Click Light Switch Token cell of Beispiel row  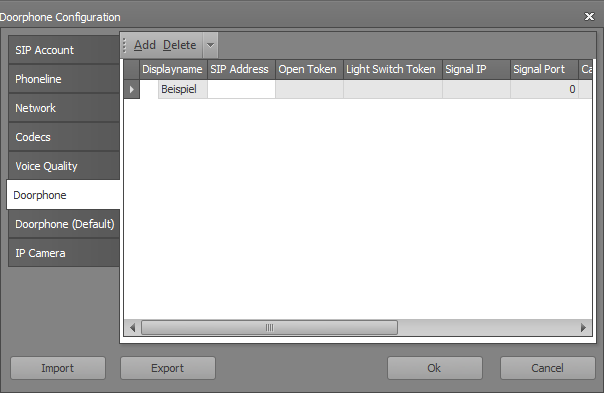(393, 89)
